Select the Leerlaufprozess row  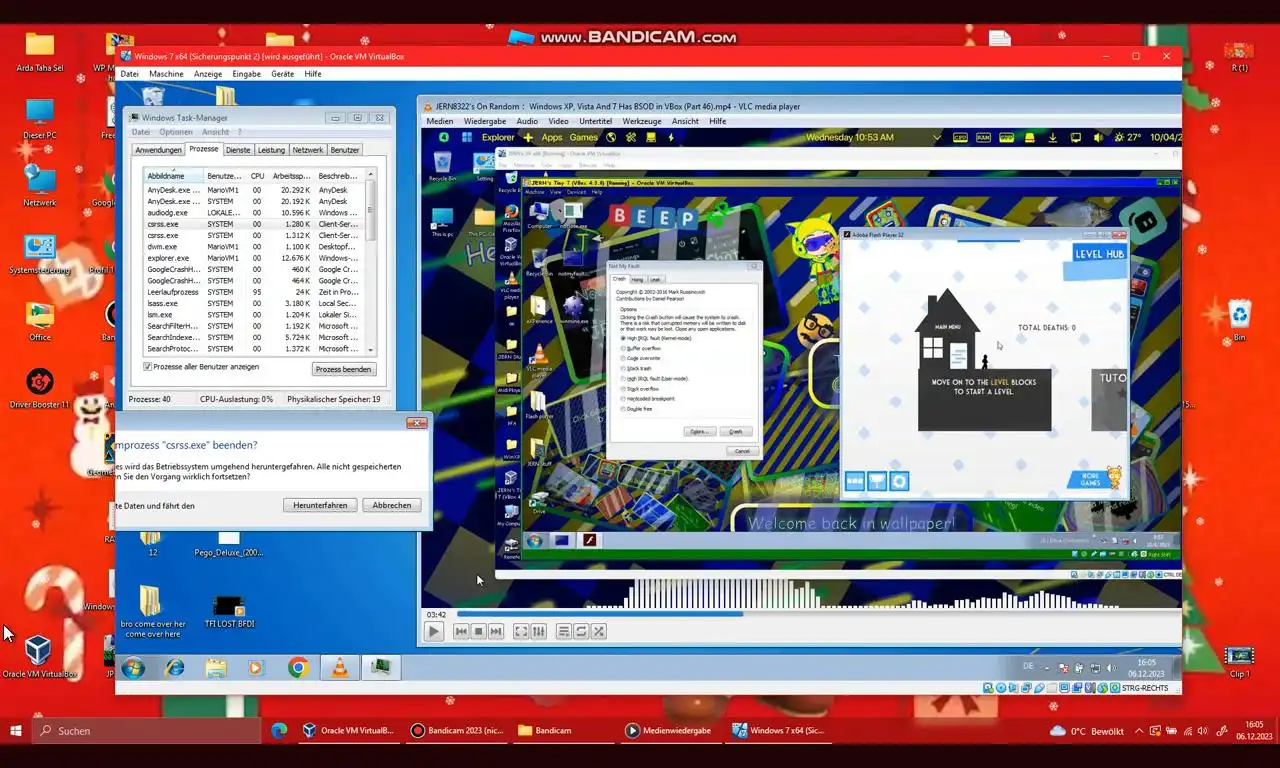pyautogui.click(x=254, y=292)
